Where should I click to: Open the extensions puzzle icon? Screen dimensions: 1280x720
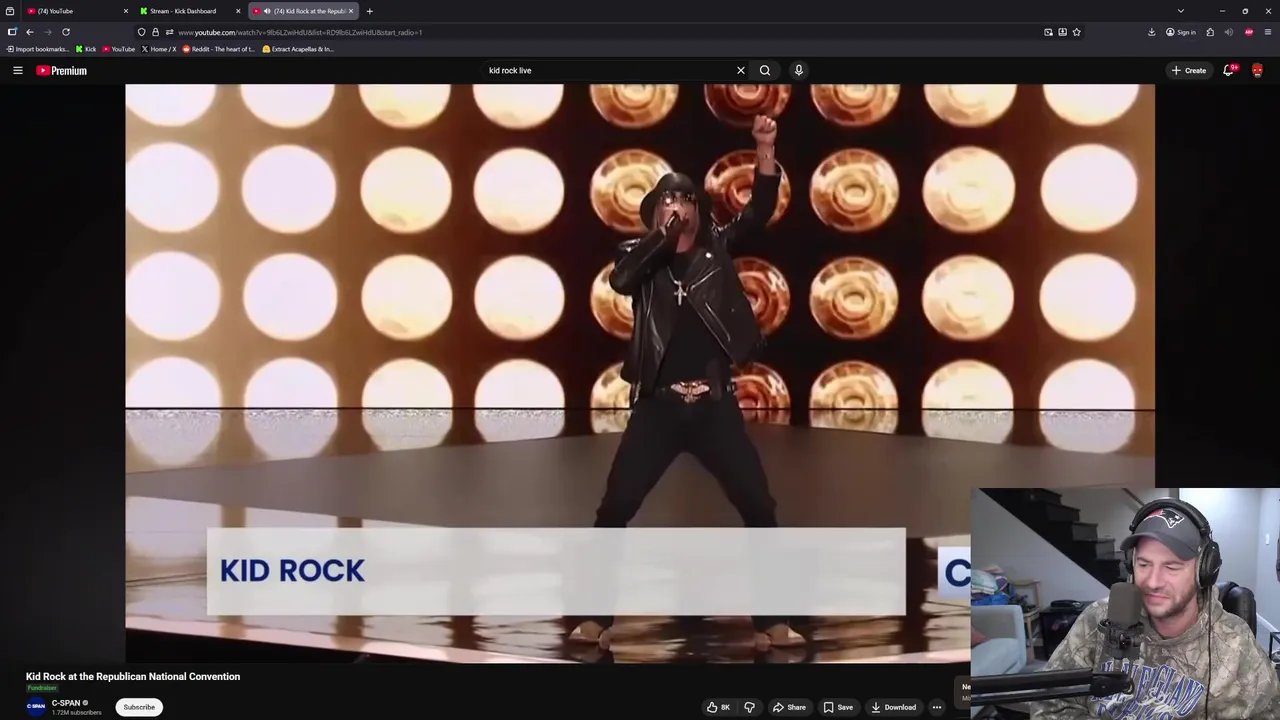[x=1210, y=32]
